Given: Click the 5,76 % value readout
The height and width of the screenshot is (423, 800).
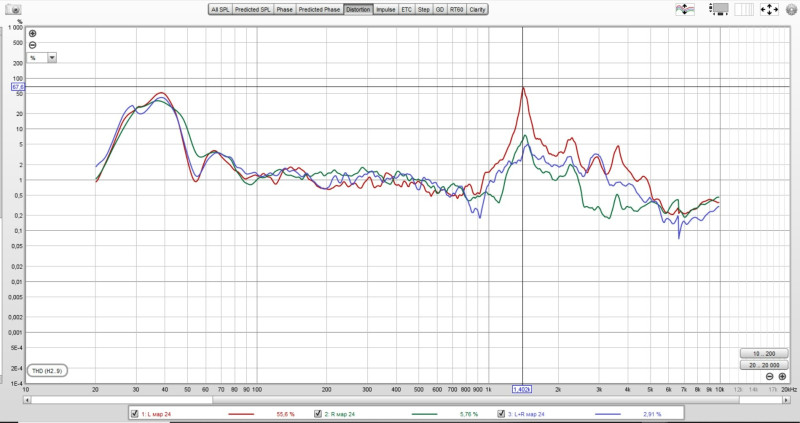Looking at the screenshot, I should tap(468, 414).
